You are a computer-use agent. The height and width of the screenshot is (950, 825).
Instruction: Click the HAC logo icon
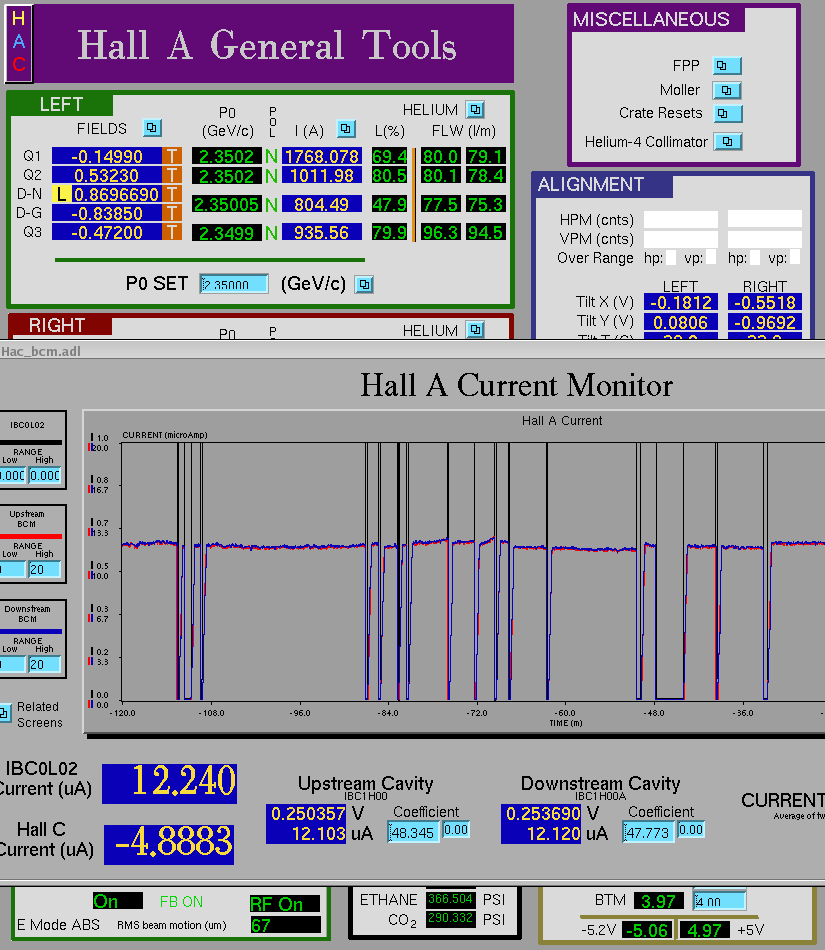(x=19, y=44)
